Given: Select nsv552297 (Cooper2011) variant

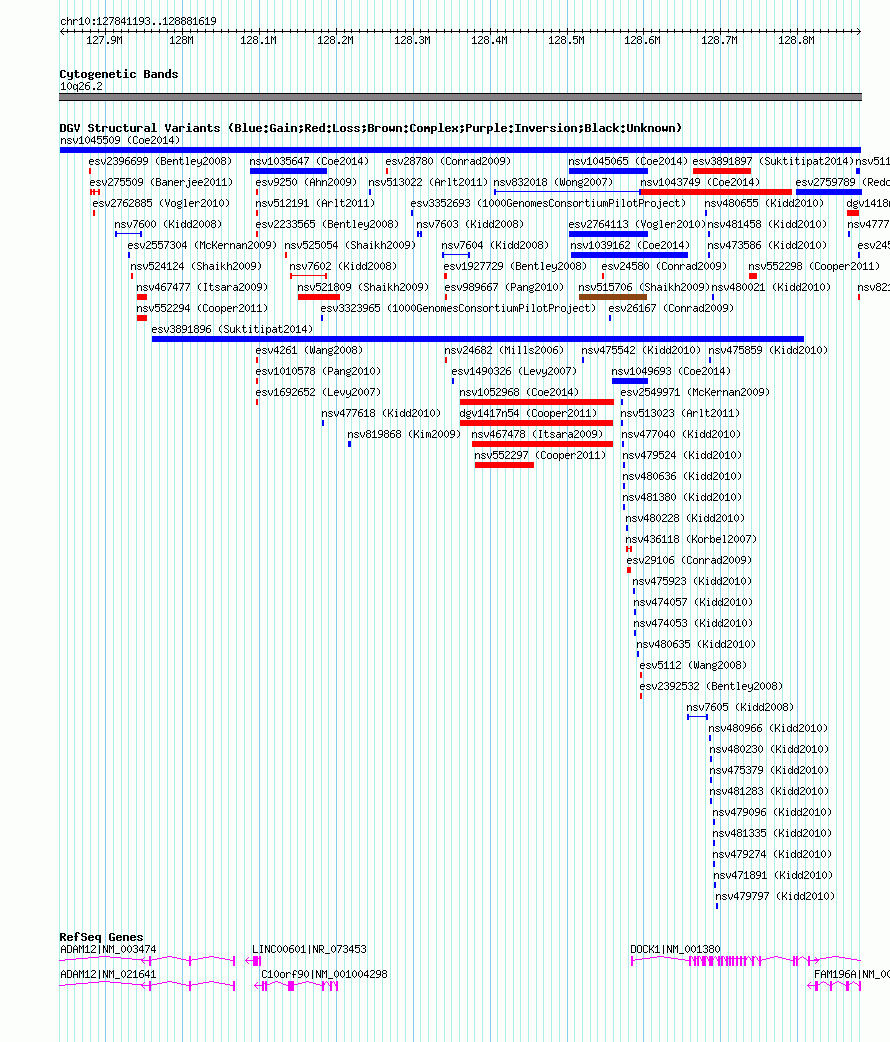Looking at the screenshot, I should (540, 456).
